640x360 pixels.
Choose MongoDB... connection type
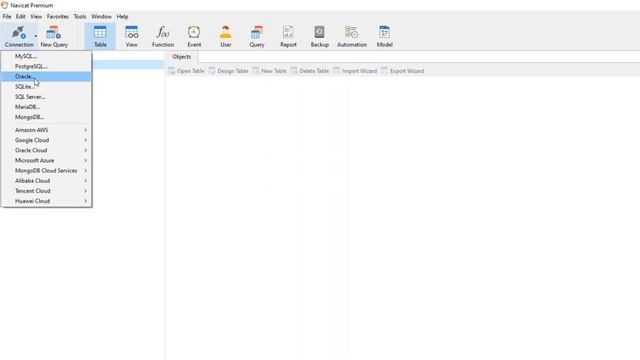point(46,117)
